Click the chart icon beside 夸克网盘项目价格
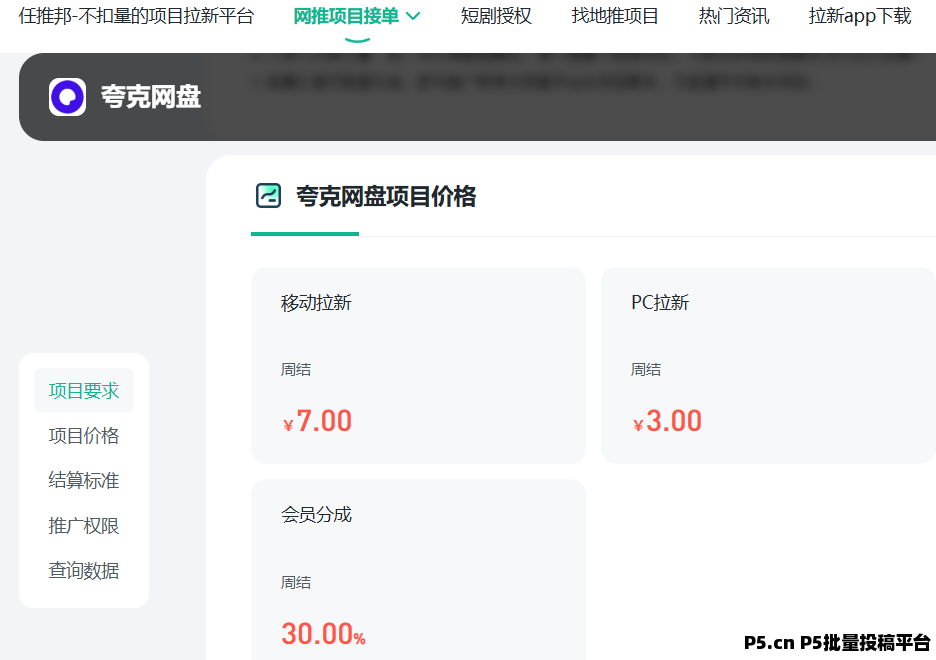Screen dimensions: 936x660 click(268, 196)
